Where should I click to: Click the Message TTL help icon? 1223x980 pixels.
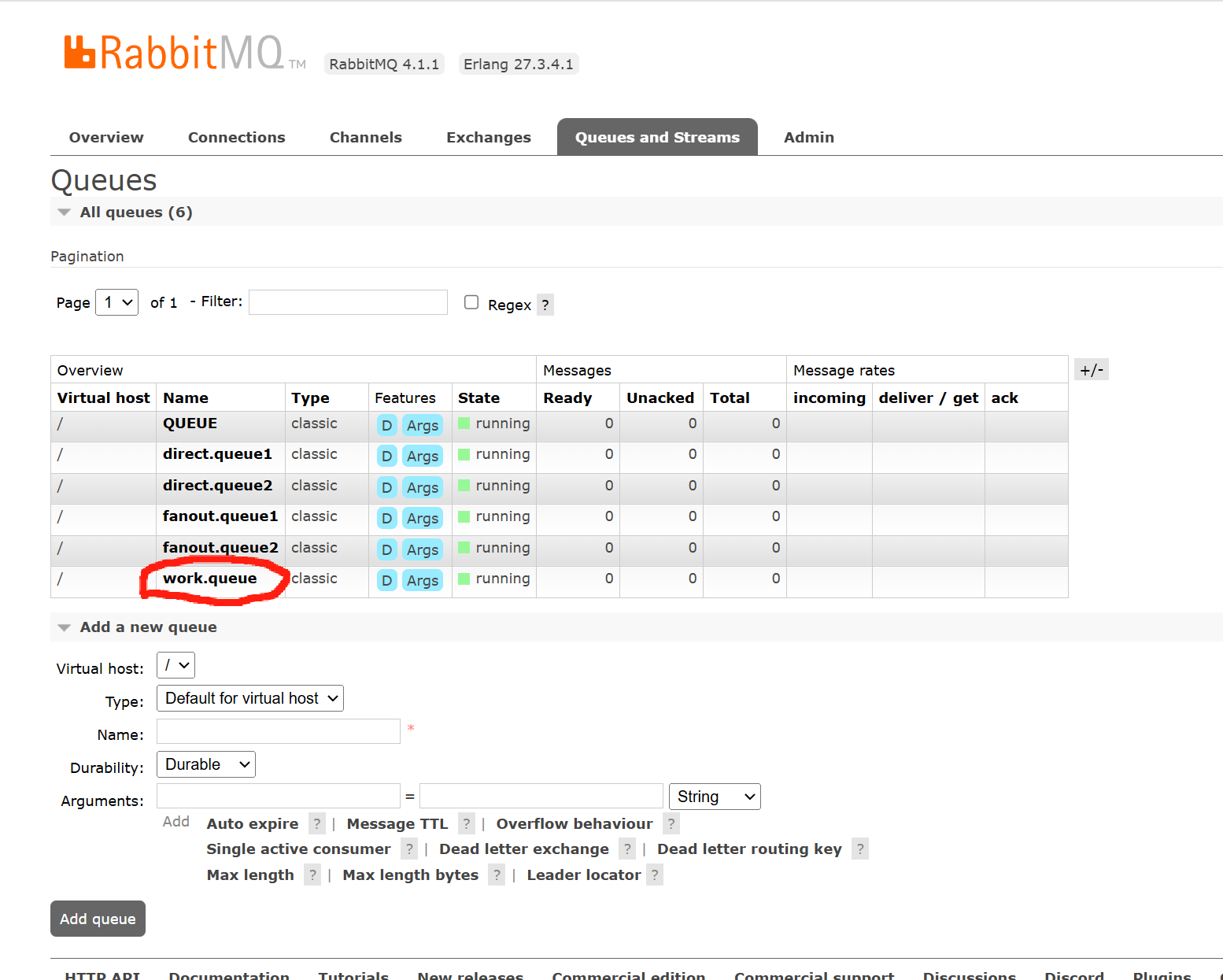coord(466,823)
